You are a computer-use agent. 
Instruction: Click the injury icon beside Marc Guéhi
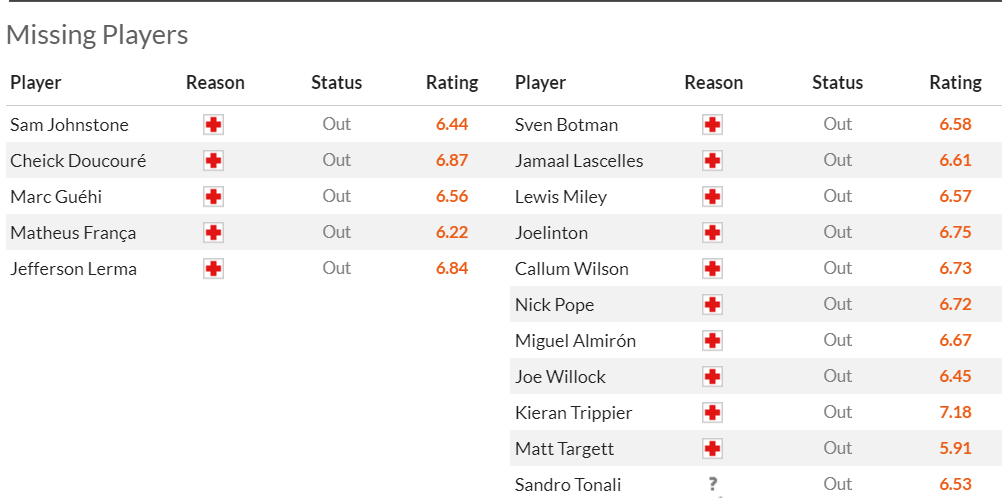pos(213,197)
